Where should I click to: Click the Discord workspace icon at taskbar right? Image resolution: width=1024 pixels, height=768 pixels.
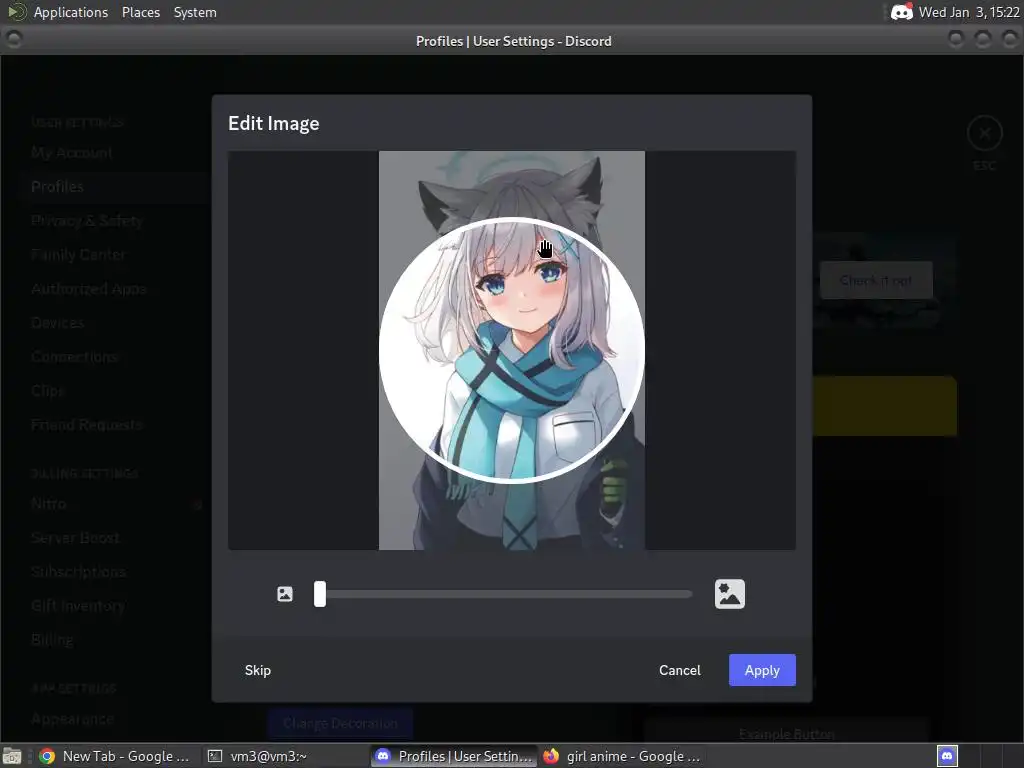click(x=948, y=756)
